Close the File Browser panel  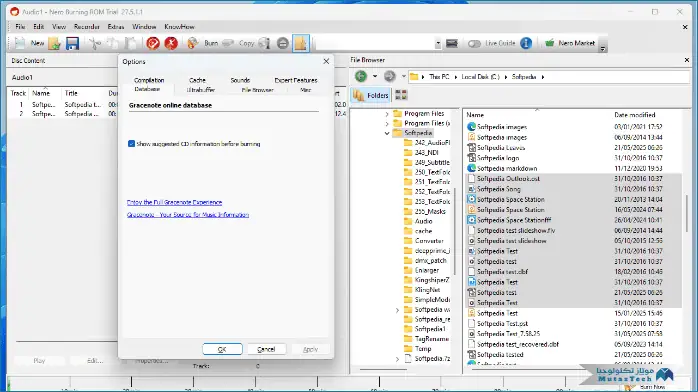coord(686,60)
